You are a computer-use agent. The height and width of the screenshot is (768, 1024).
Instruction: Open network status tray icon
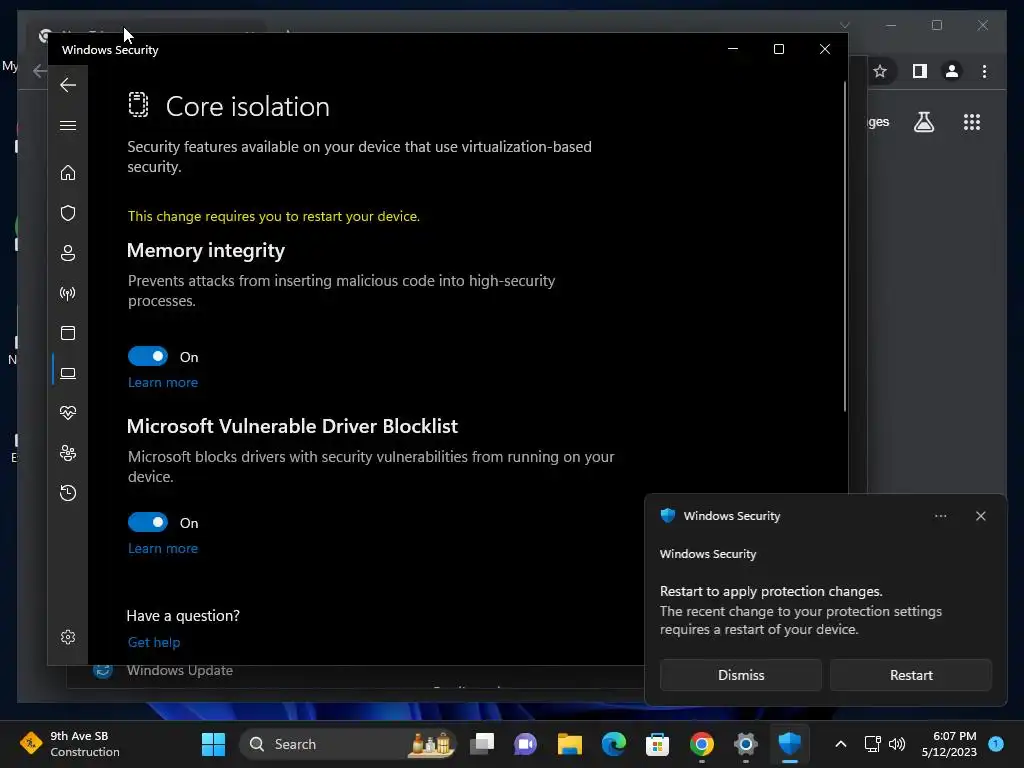click(872, 744)
